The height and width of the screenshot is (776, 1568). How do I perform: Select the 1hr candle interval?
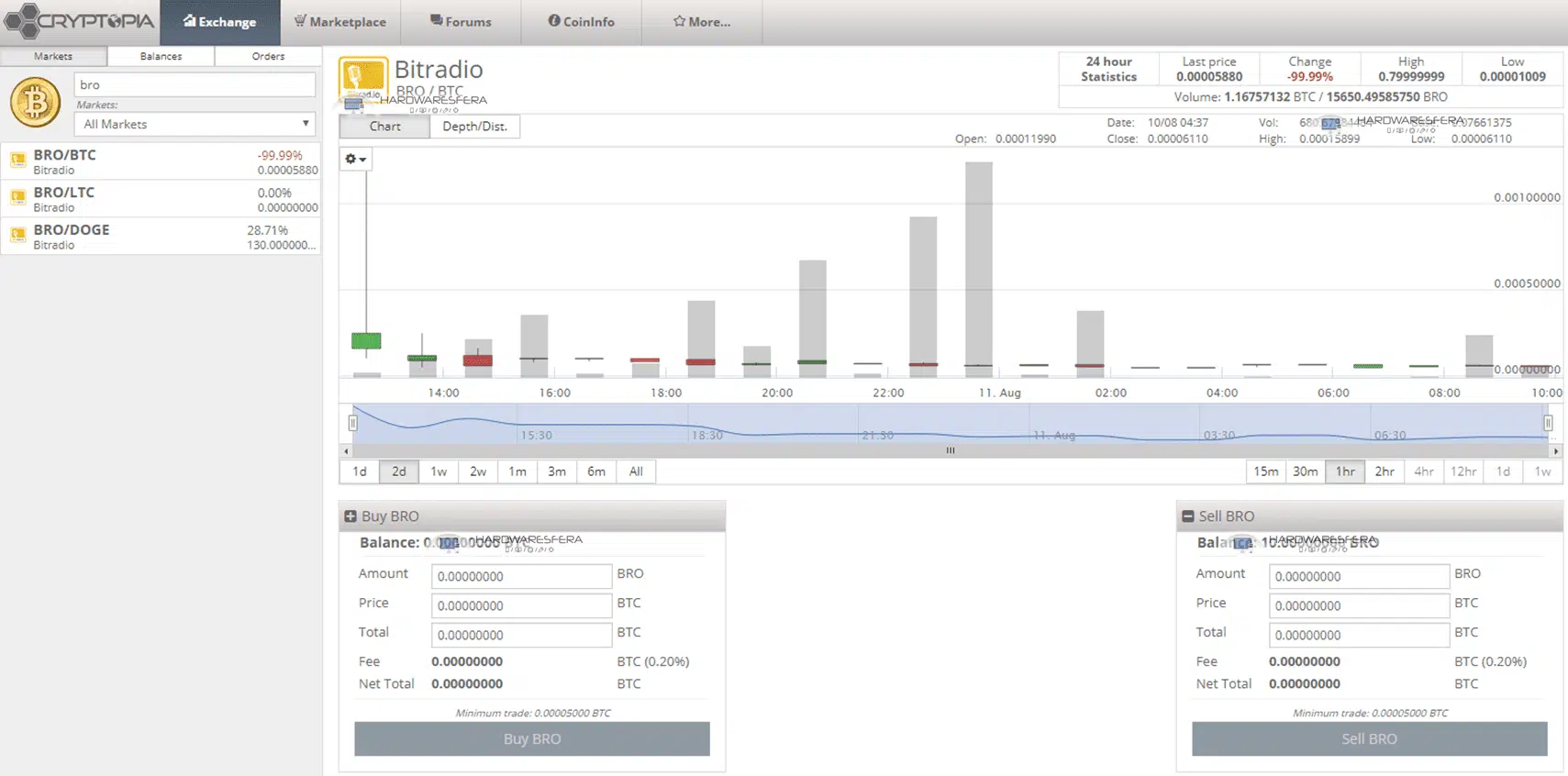coord(1345,471)
